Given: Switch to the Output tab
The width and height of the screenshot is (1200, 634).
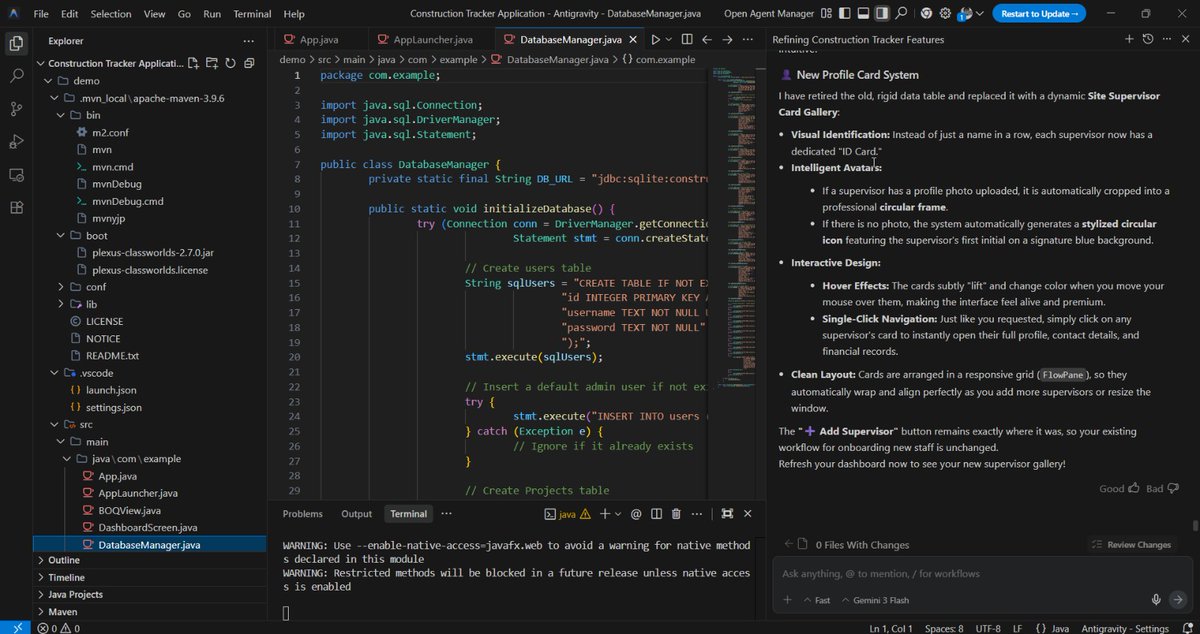Looking at the screenshot, I should [356, 514].
